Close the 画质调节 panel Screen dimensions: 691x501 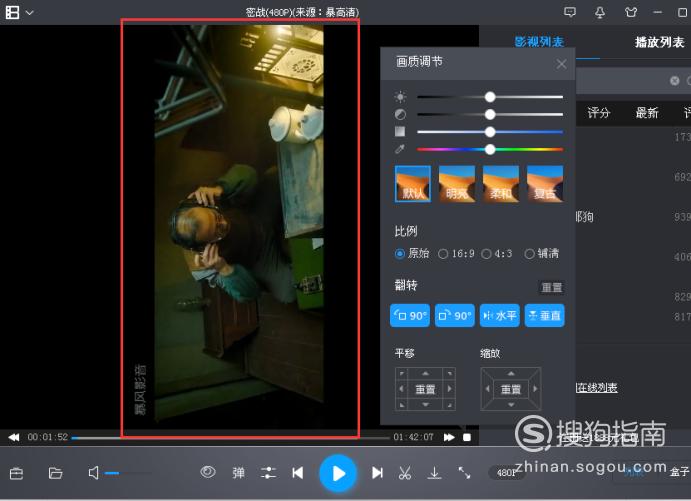561,64
